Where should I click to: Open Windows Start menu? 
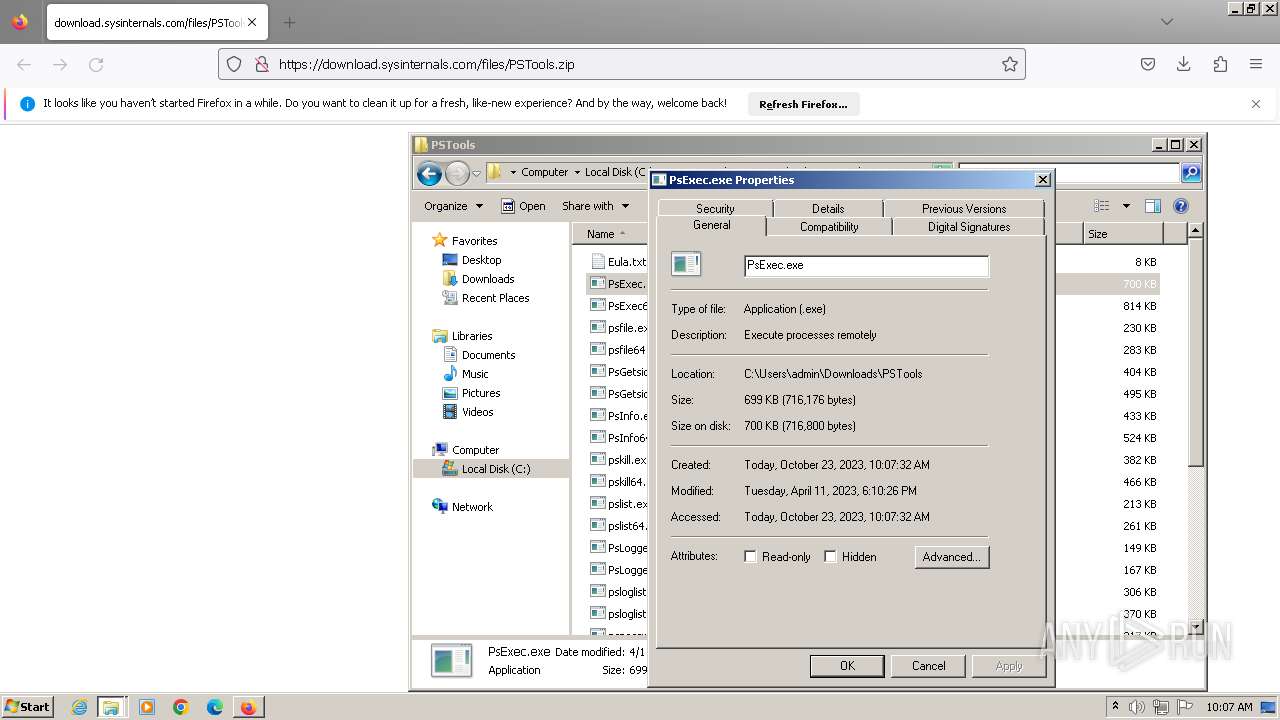point(28,707)
